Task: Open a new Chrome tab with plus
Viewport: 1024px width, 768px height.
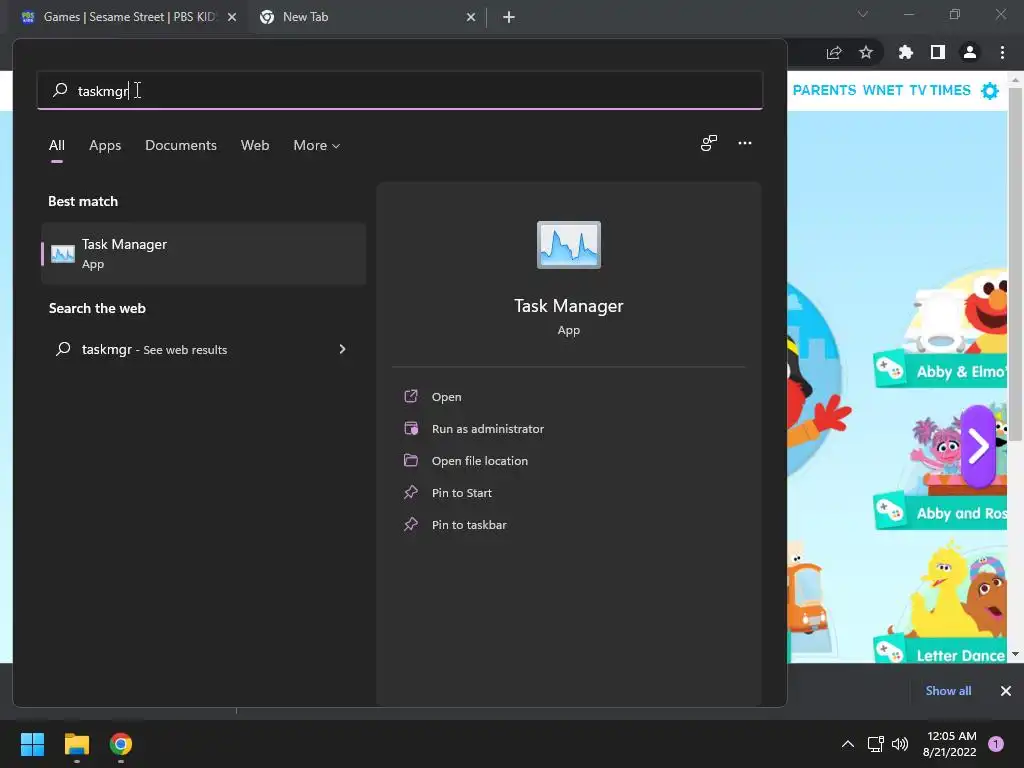Action: pos(509,17)
